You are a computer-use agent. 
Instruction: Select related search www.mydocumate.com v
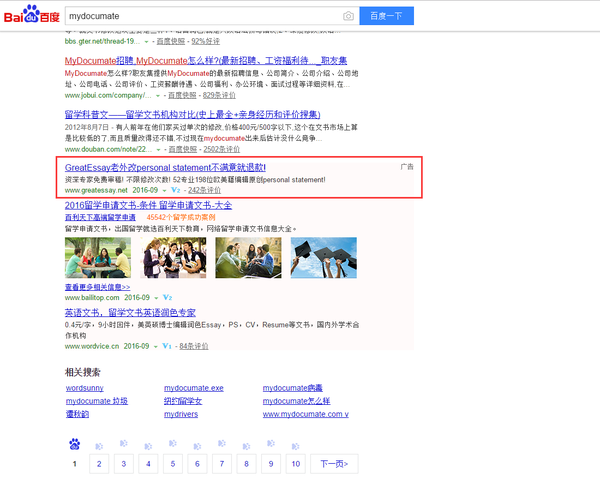point(306,414)
